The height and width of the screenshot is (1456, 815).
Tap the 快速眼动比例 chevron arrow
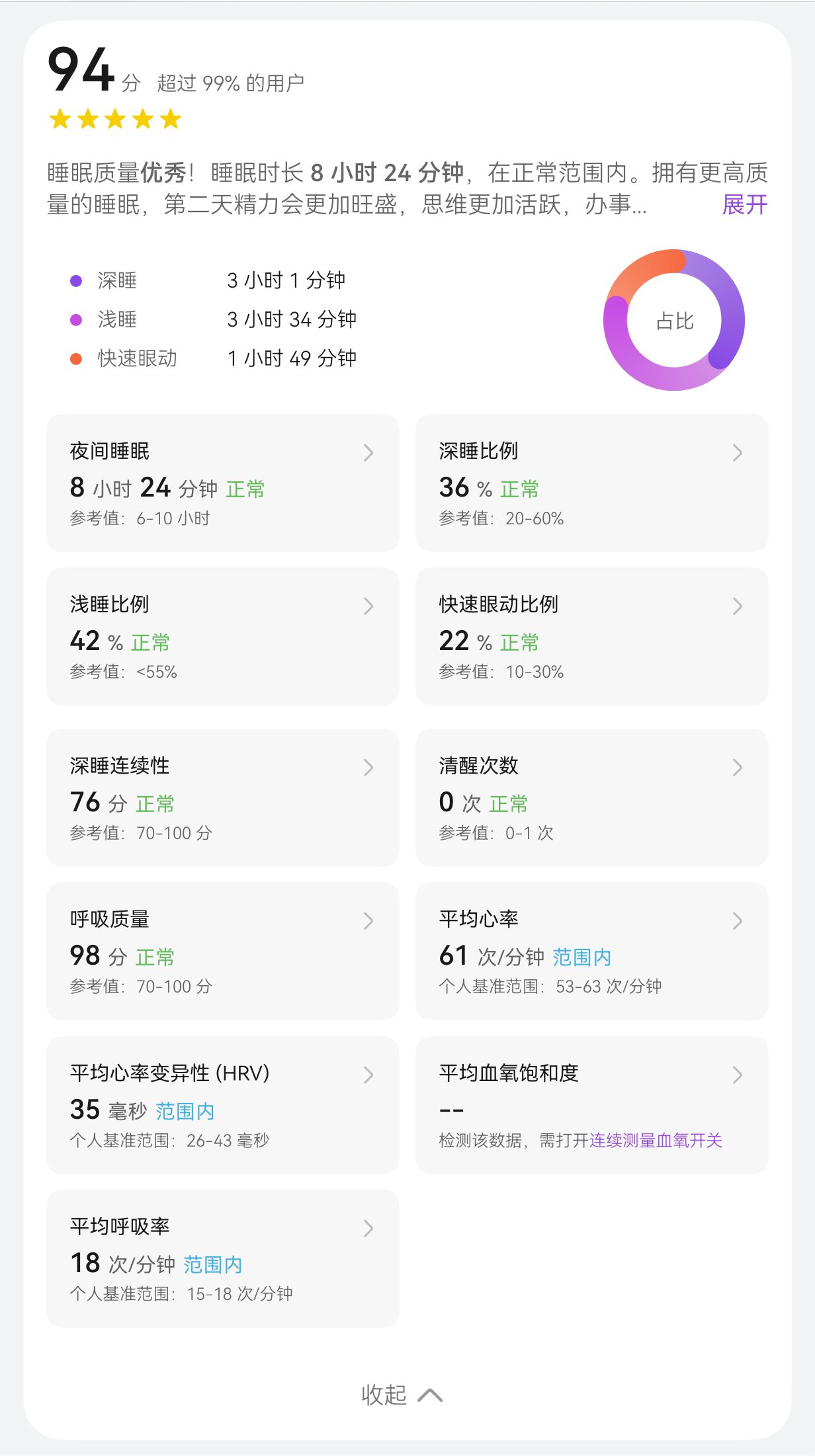[738, 606]
